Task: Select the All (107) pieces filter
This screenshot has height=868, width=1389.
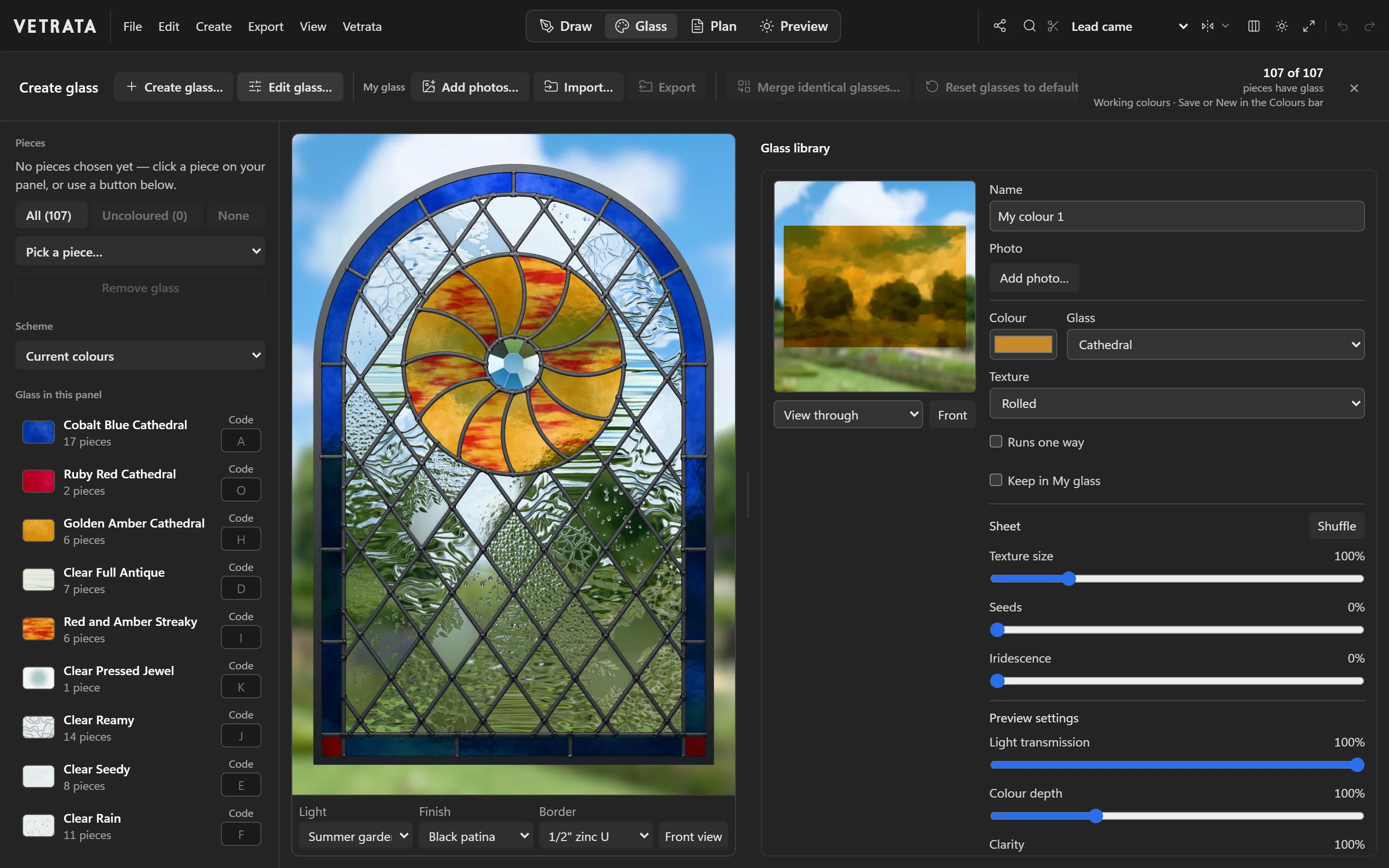Action: coord(51,215)
